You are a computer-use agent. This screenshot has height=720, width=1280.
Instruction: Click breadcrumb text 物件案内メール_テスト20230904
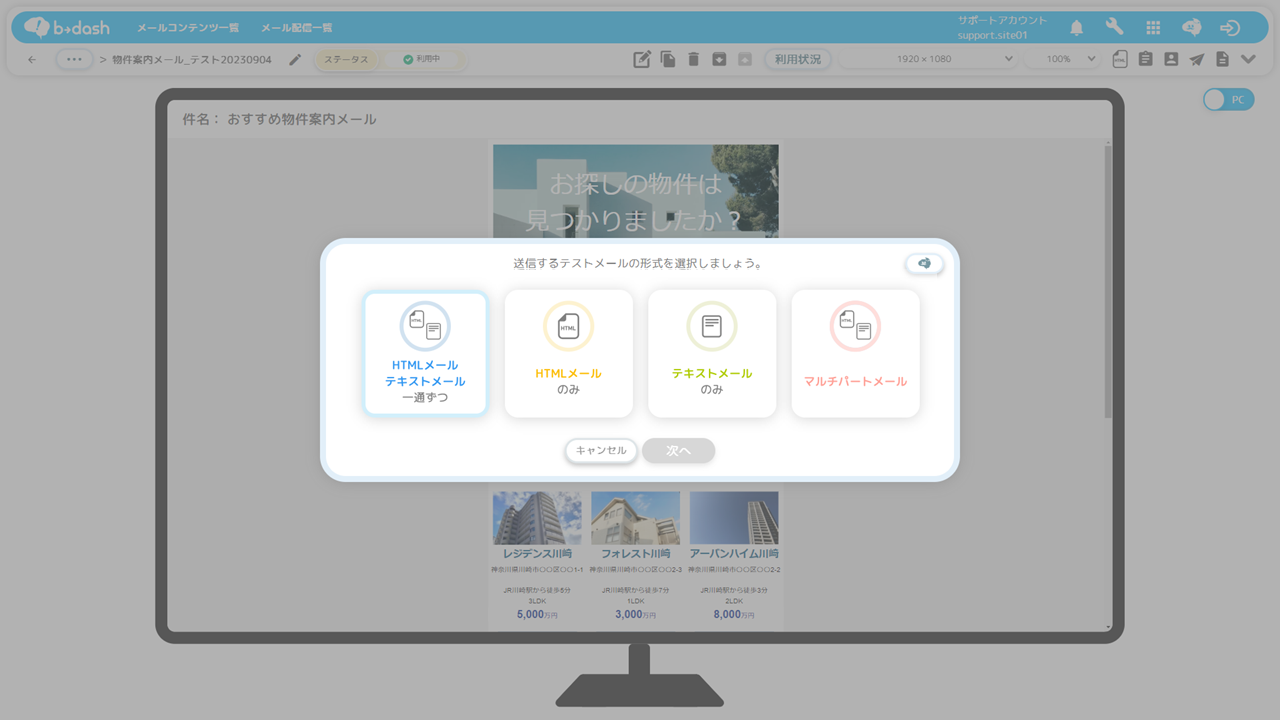tap(192, 60)
